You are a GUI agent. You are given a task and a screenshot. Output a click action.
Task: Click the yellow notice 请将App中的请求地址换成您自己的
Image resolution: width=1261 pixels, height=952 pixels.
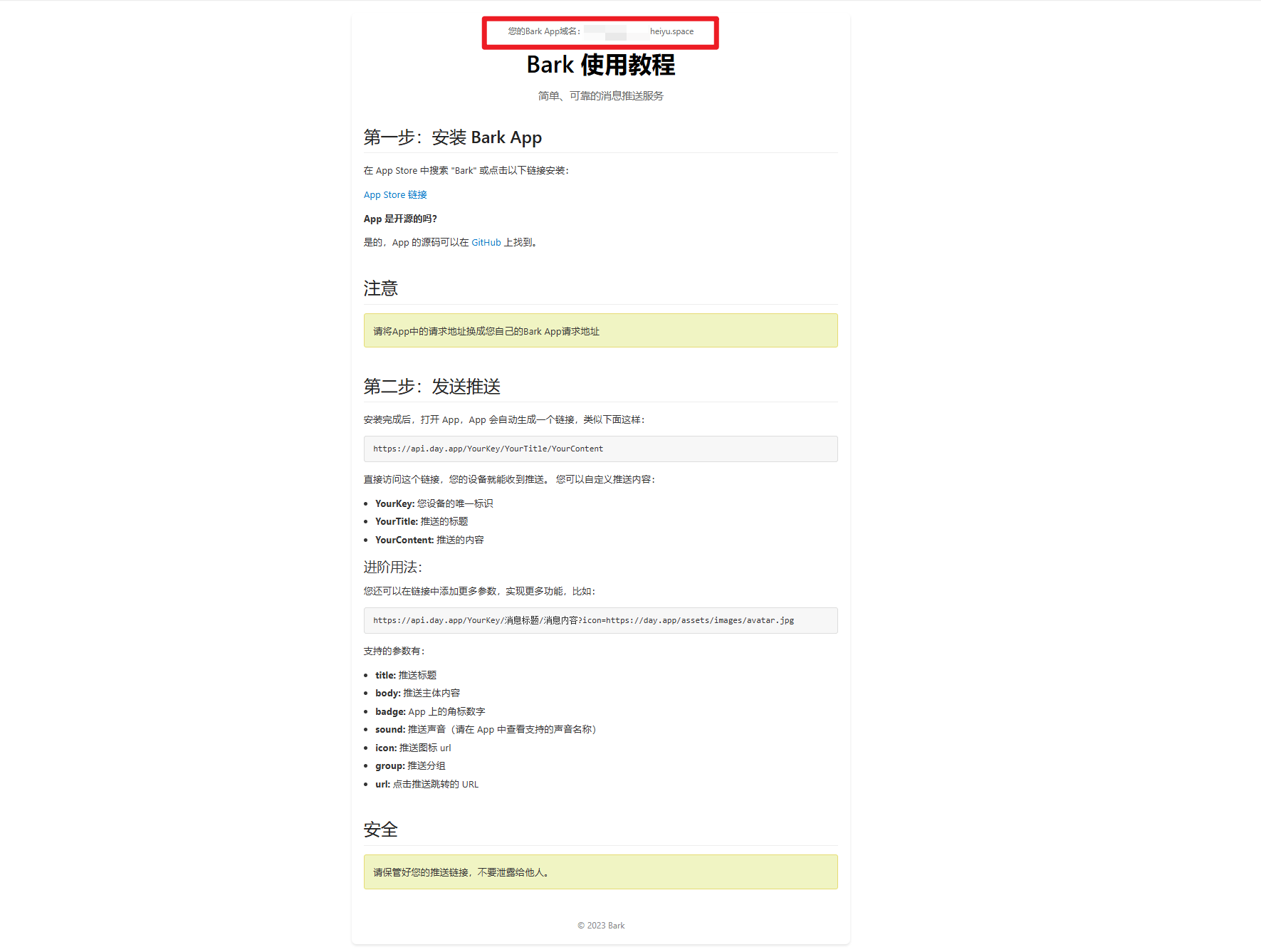coord(601,331)
